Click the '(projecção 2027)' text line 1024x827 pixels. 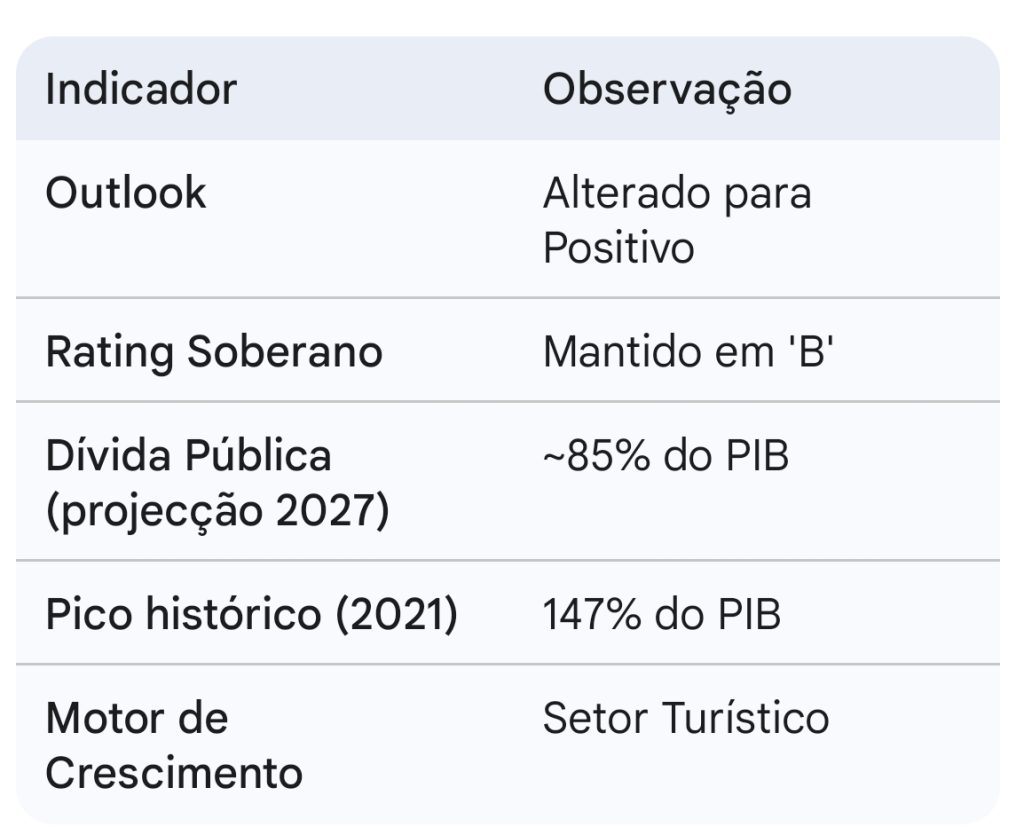[x=217, y=511]
